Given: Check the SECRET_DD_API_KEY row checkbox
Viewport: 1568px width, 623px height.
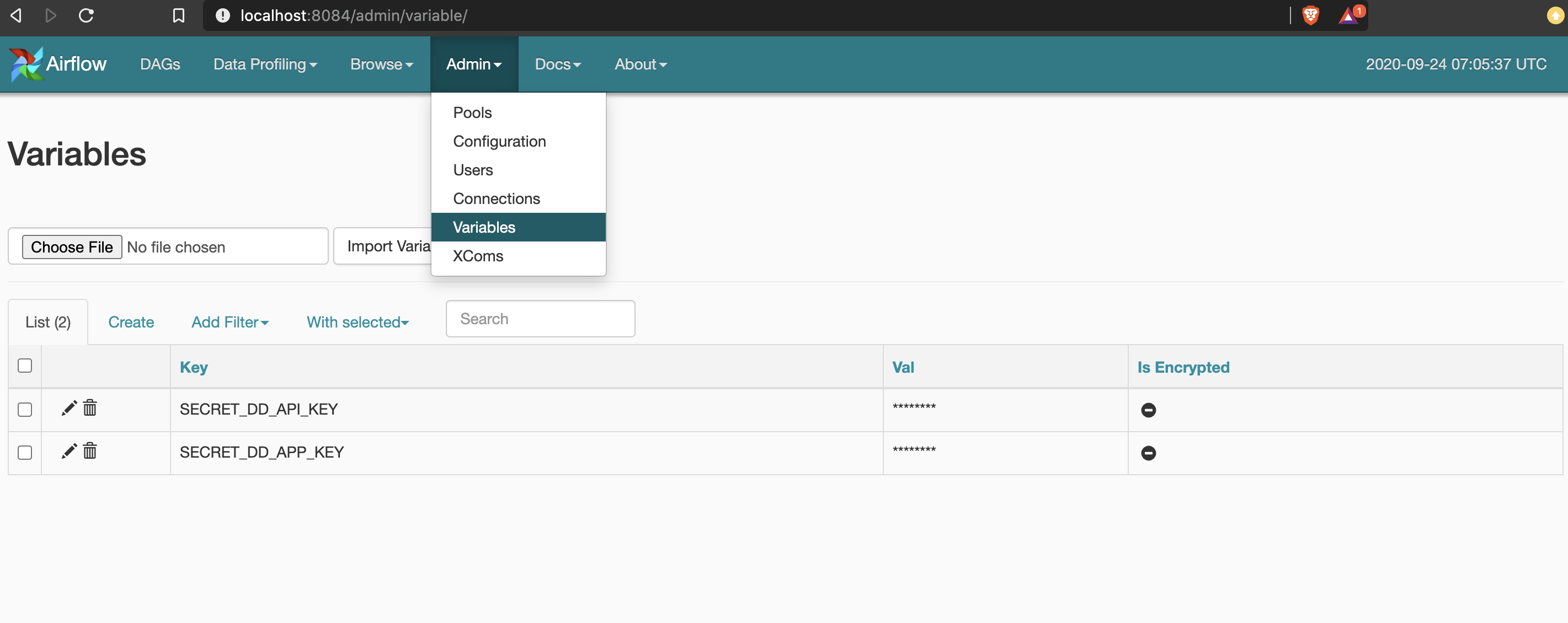Looking at the screenshot, I should coord(25,410).
